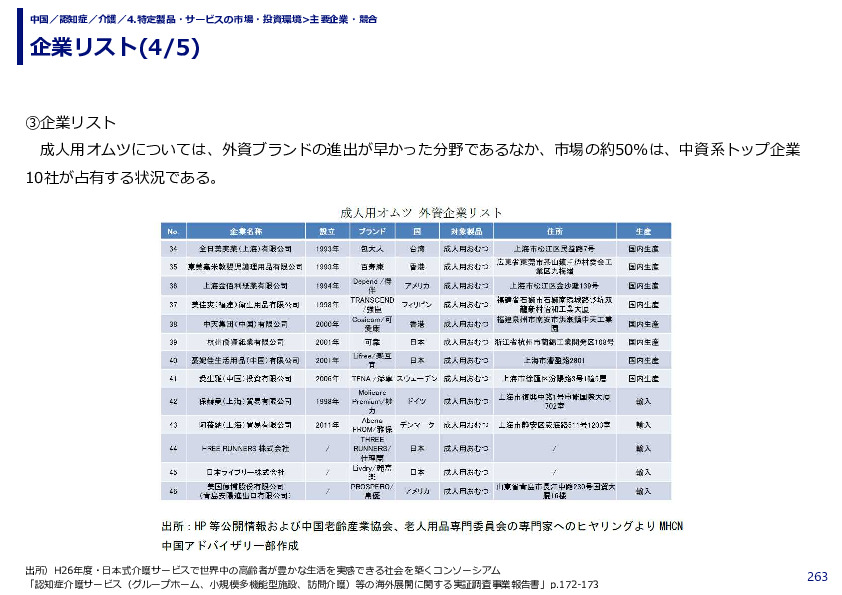Click company name FREE RUNNERS 株式会社
Screen dimensions: 842x595
tap(245, 448)
